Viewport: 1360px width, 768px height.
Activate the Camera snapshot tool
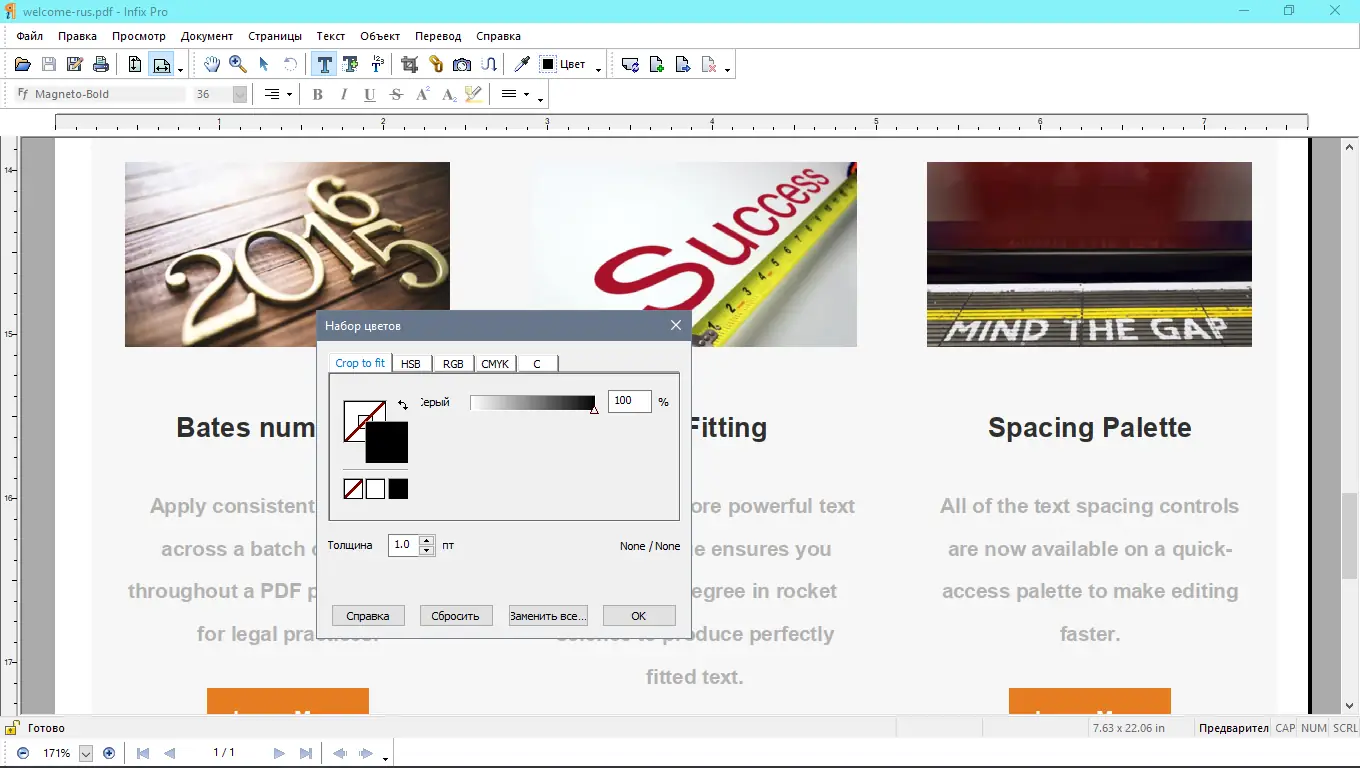461,63
